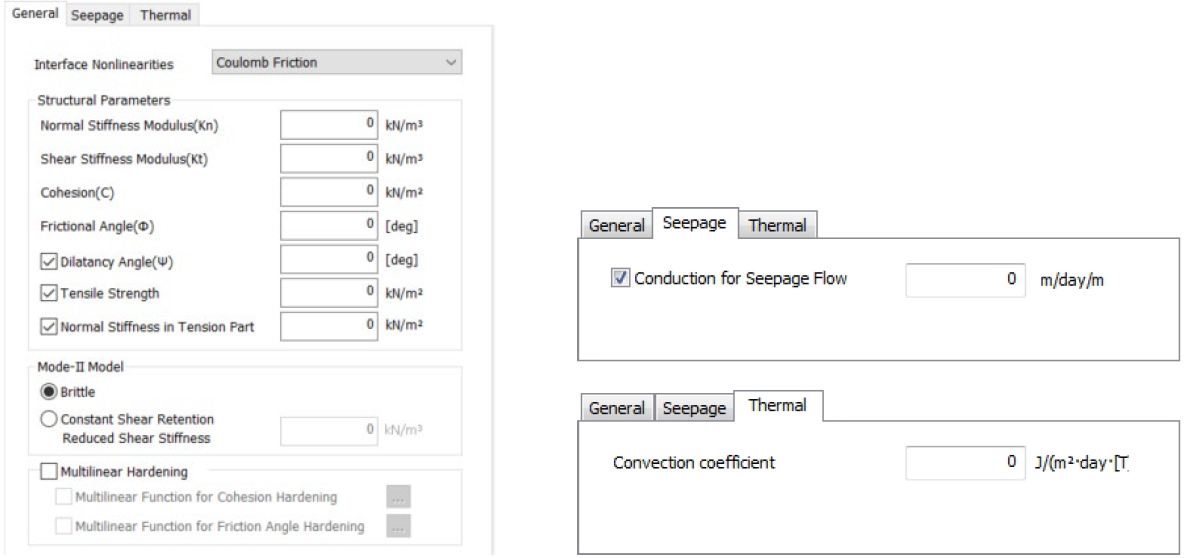The width and height of the screenshot is (1187, 558).
Task: Open General tab in the Seepage panel
Action: pyautogui.click(x=617, y=225)
